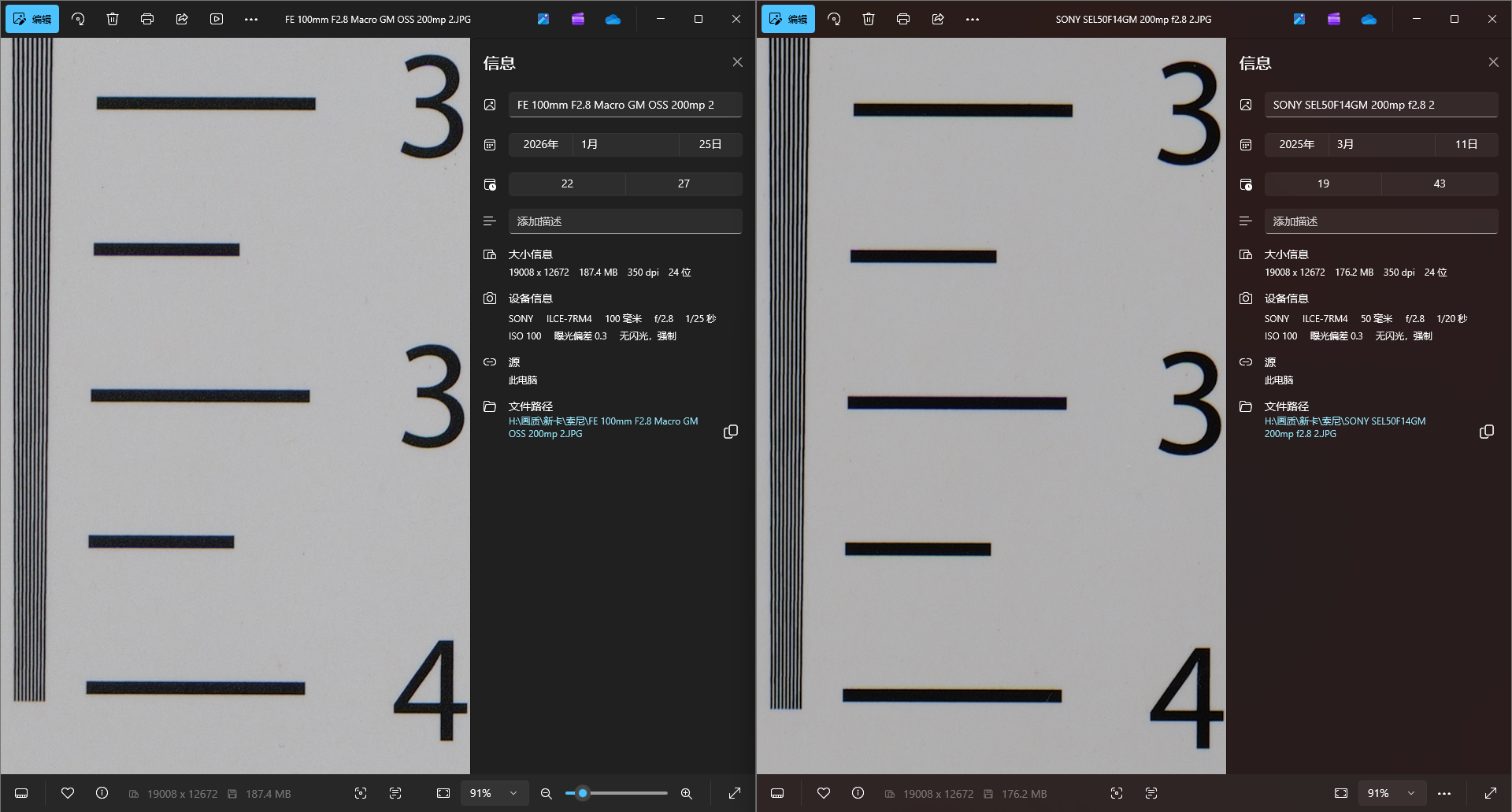The image size is (1512, 812).
Task: Share the photo from right window
Action: pos(938,19)
